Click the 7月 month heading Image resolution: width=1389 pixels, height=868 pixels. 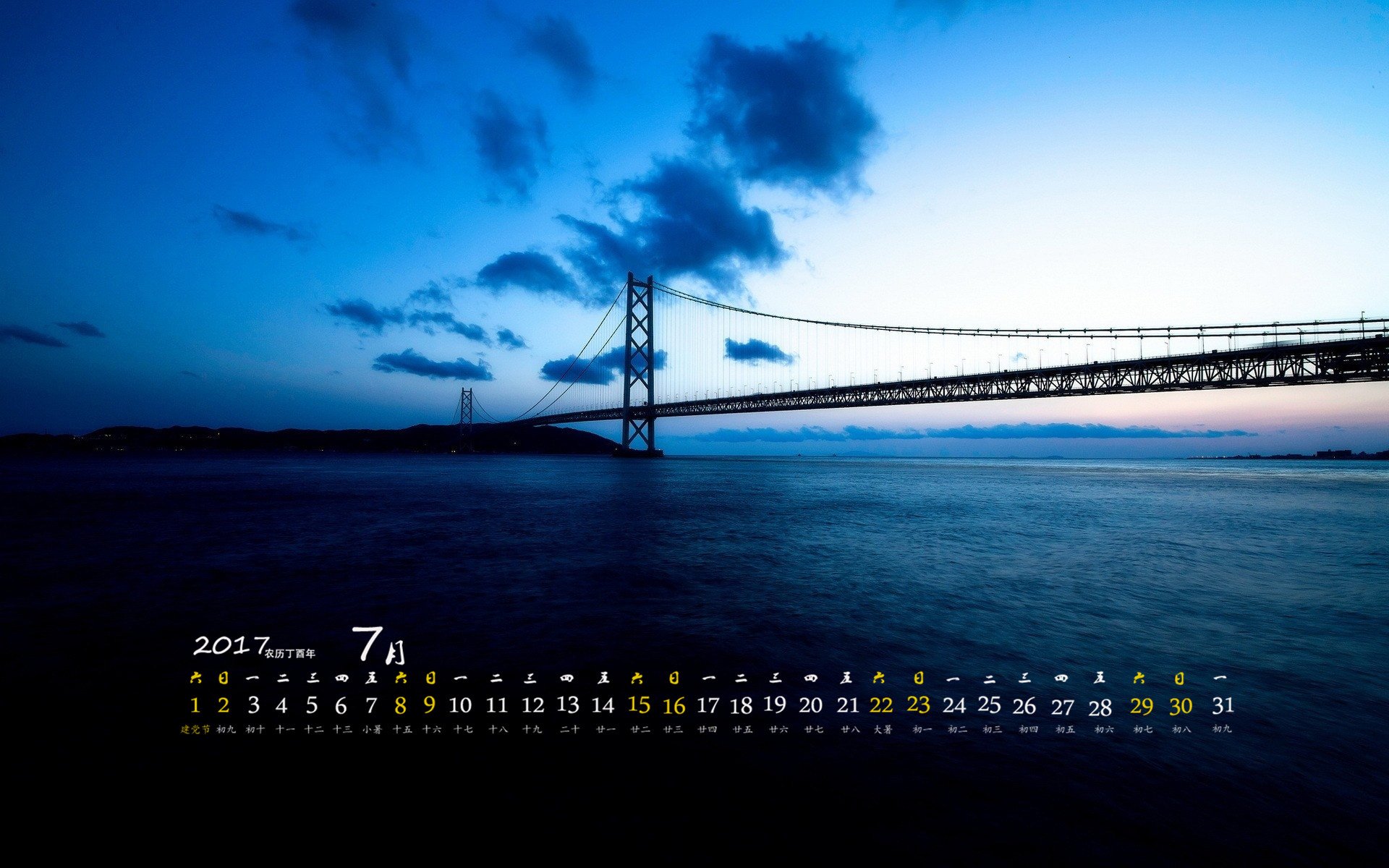pyautogui.click(x=378, y=644)
